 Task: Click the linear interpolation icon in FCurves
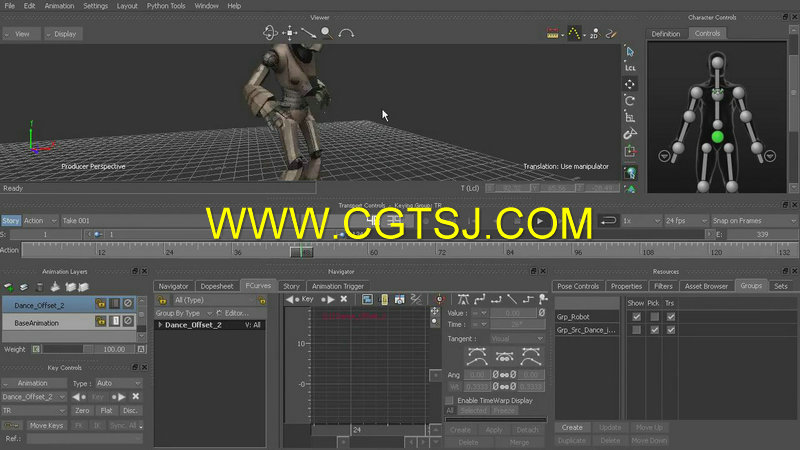(512, 299)
